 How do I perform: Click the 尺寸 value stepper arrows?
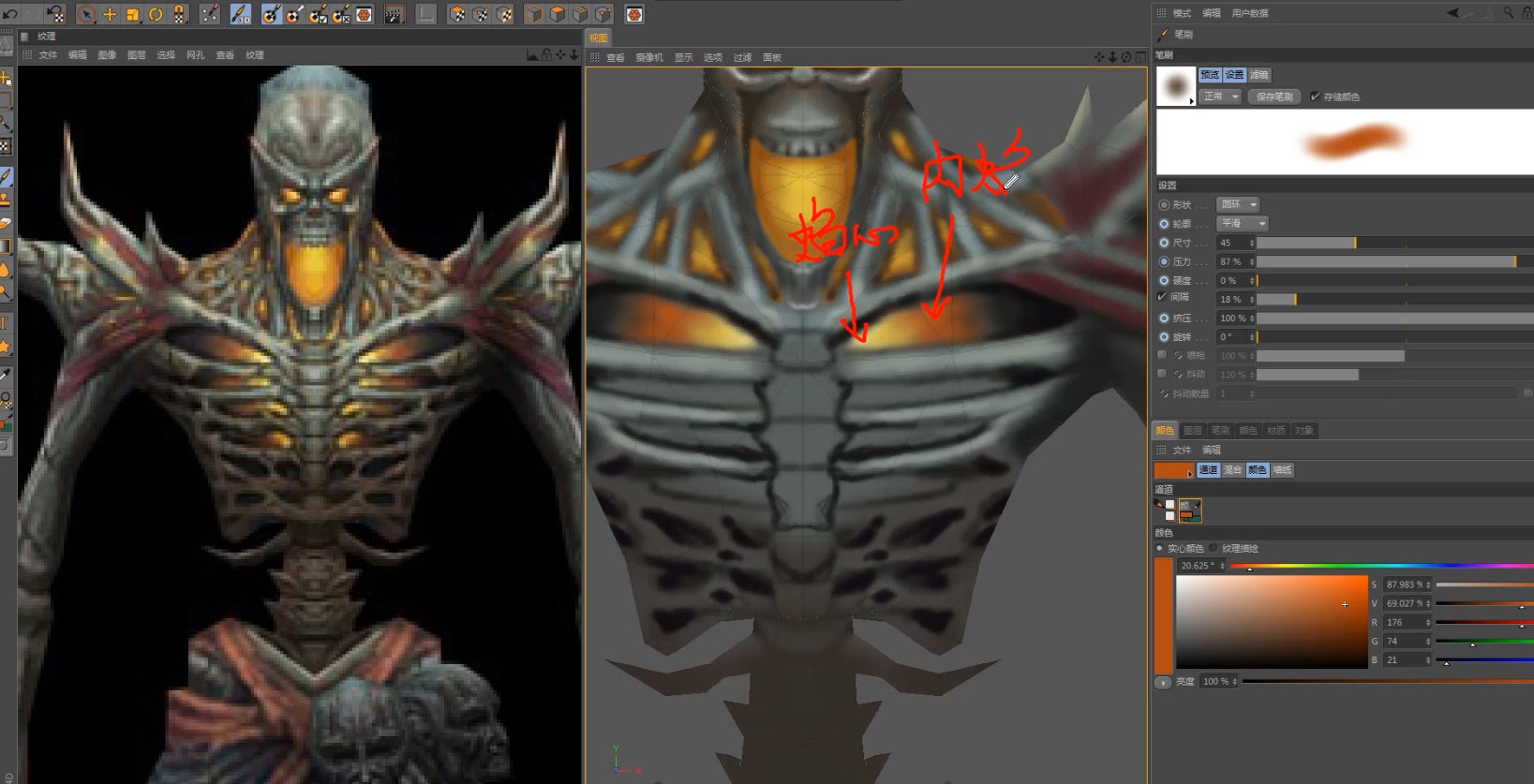(x=1252, y=243)
